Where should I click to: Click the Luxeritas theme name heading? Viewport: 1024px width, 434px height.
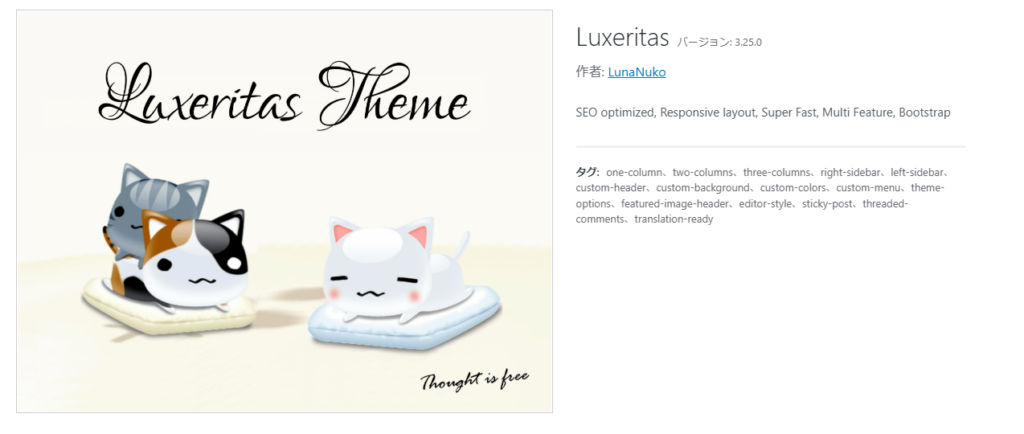[622, 38]
